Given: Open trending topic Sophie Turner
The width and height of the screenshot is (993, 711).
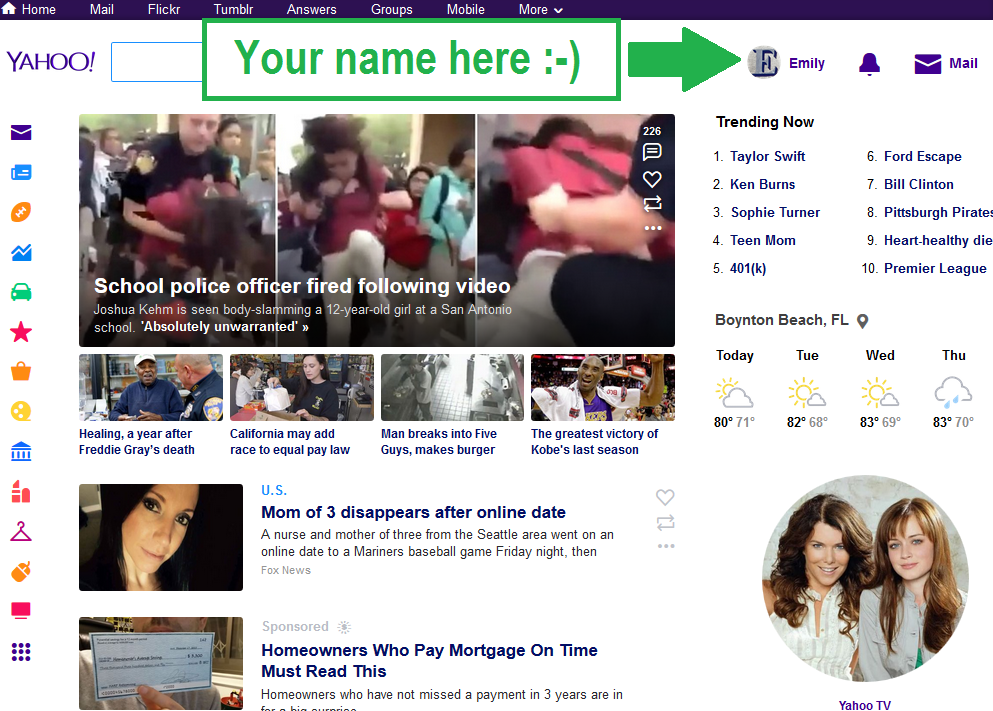Looking at the screenshot, I should click(775, 212).
